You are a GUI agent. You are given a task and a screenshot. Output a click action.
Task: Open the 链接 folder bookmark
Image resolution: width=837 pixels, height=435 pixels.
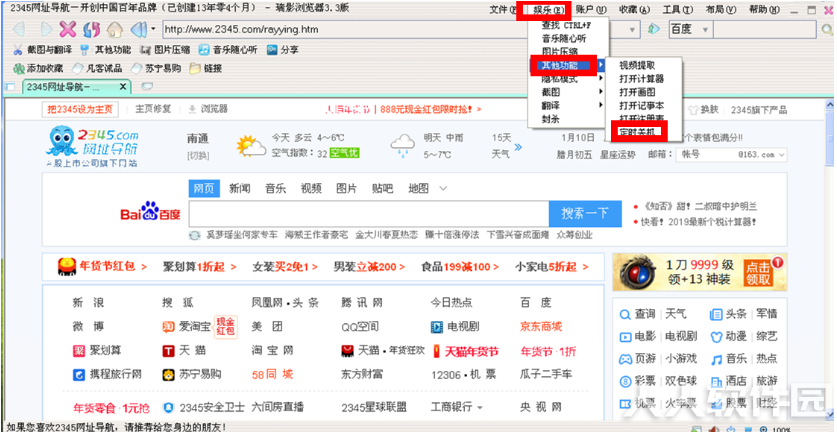click(206, 68)
